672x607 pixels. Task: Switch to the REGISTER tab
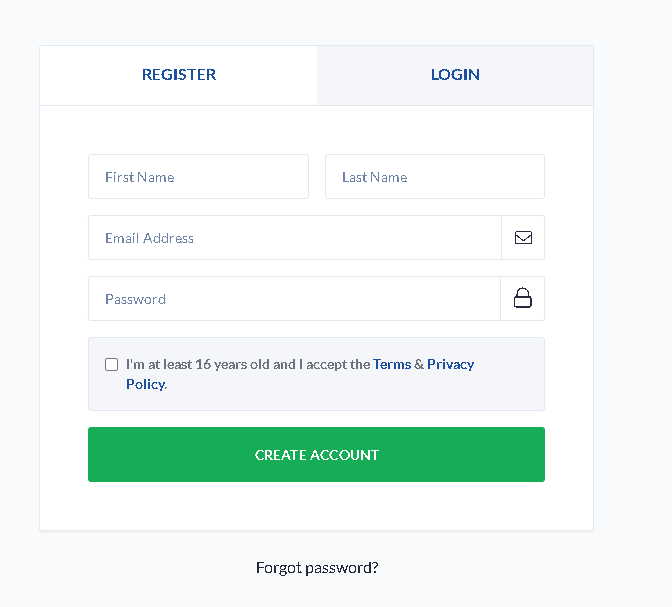[179, 75]
